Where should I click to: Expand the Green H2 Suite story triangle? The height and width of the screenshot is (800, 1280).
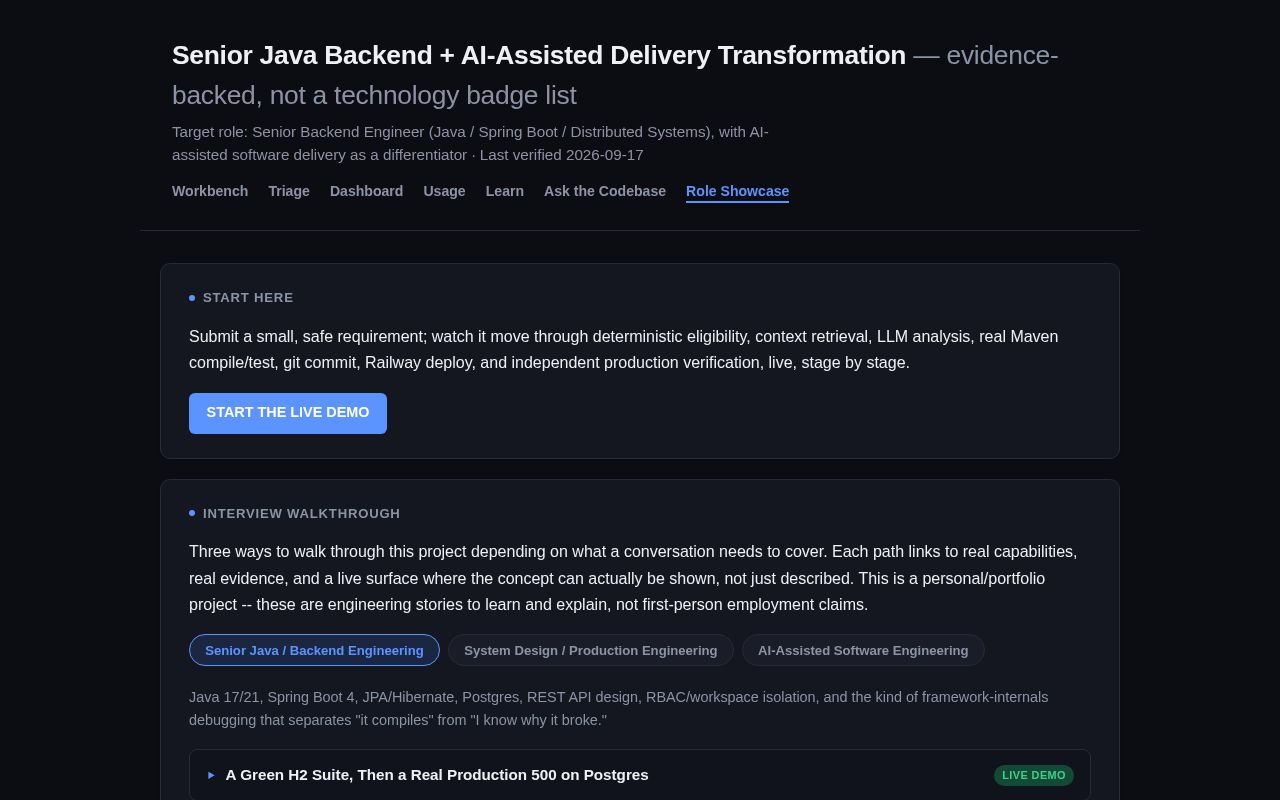click(x=211, y=775)
